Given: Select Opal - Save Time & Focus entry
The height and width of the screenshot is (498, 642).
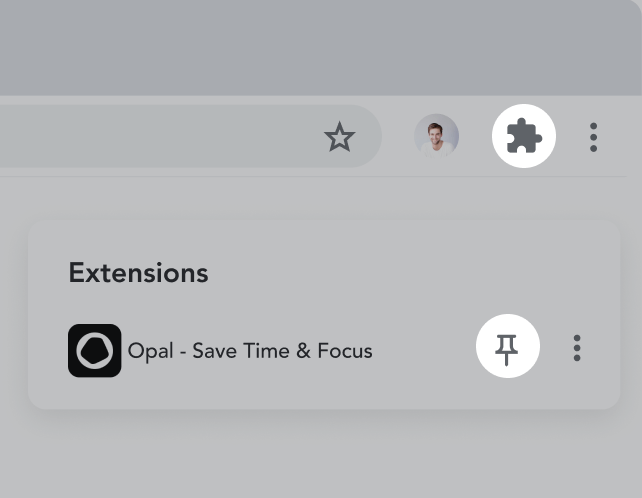Looking at the screenshot, I should point(250,351).
